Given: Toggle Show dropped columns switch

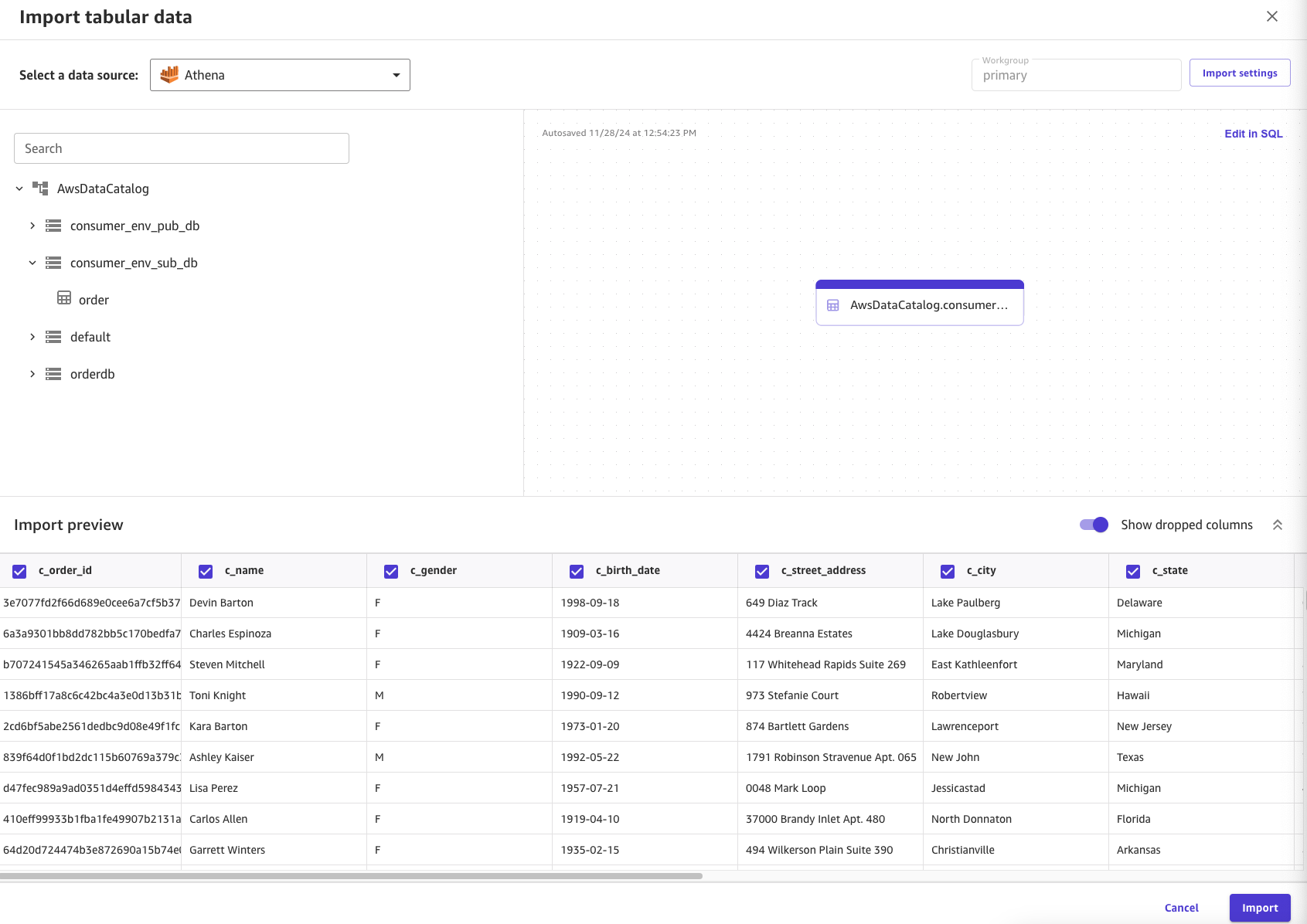Looking at the screenshot, I should [1094, 525].
